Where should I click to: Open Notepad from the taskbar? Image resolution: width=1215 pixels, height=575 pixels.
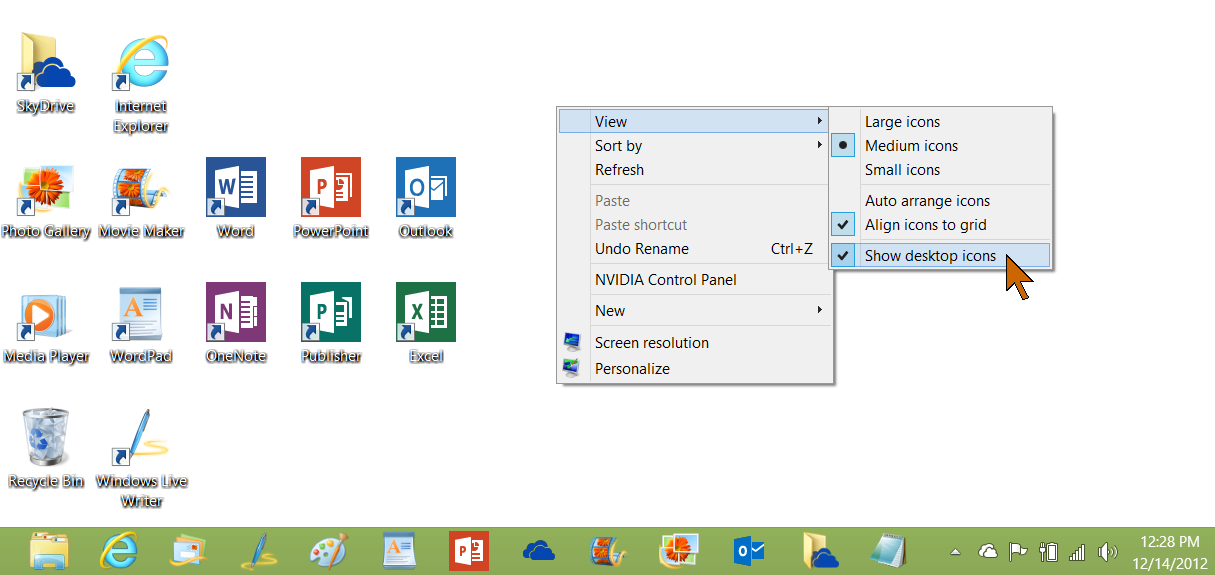[x=888, y=551]
